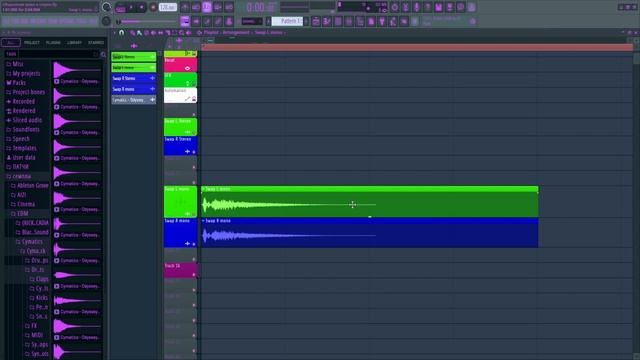This screenshot has height=360, width=640.
Task: Switch to the LIBRARY browser tab
Action: point(74,42)
